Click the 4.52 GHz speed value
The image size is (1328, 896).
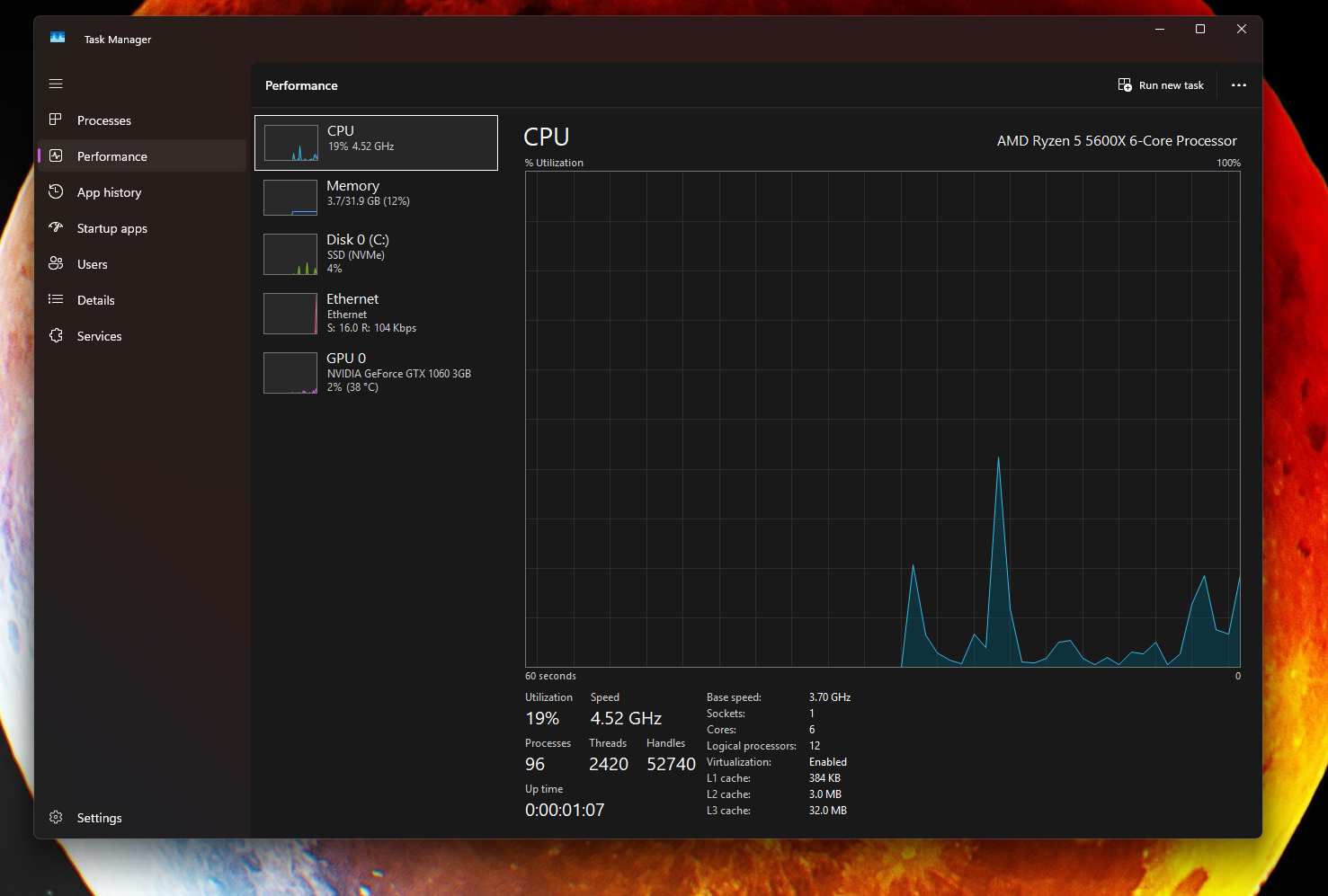tap(626, 718)
